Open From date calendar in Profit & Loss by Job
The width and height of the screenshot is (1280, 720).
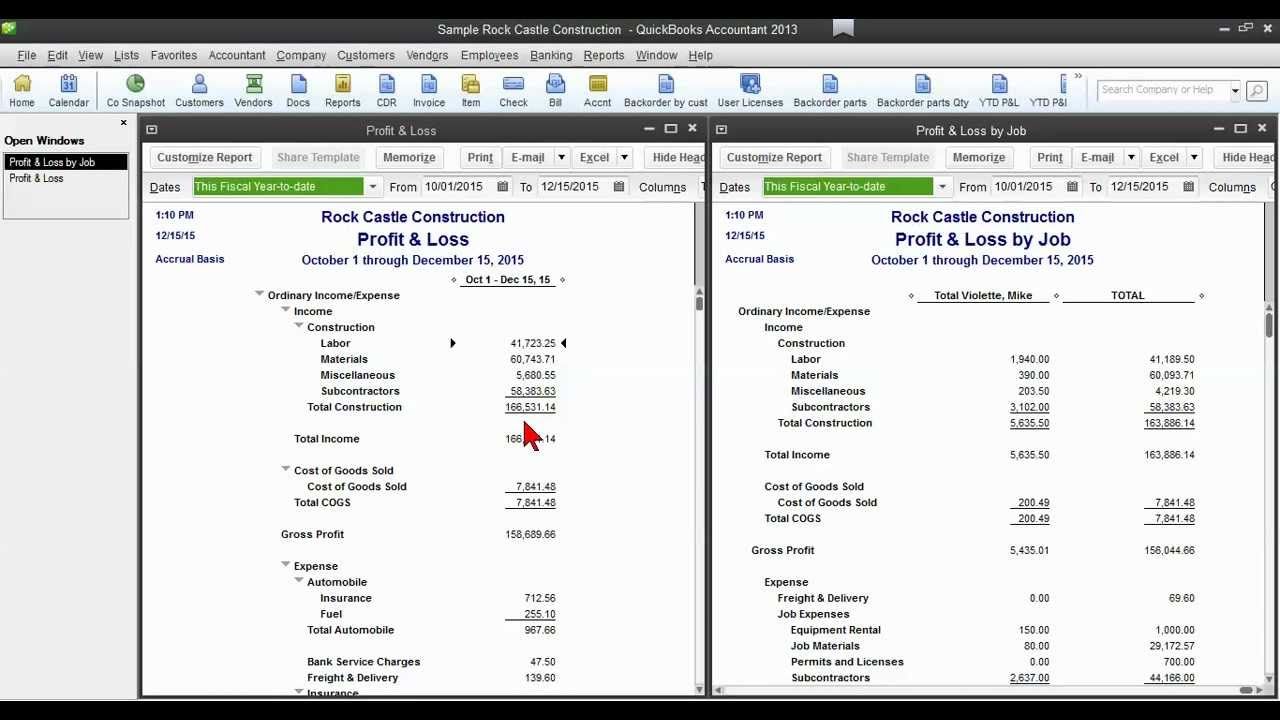[1072, 186]
